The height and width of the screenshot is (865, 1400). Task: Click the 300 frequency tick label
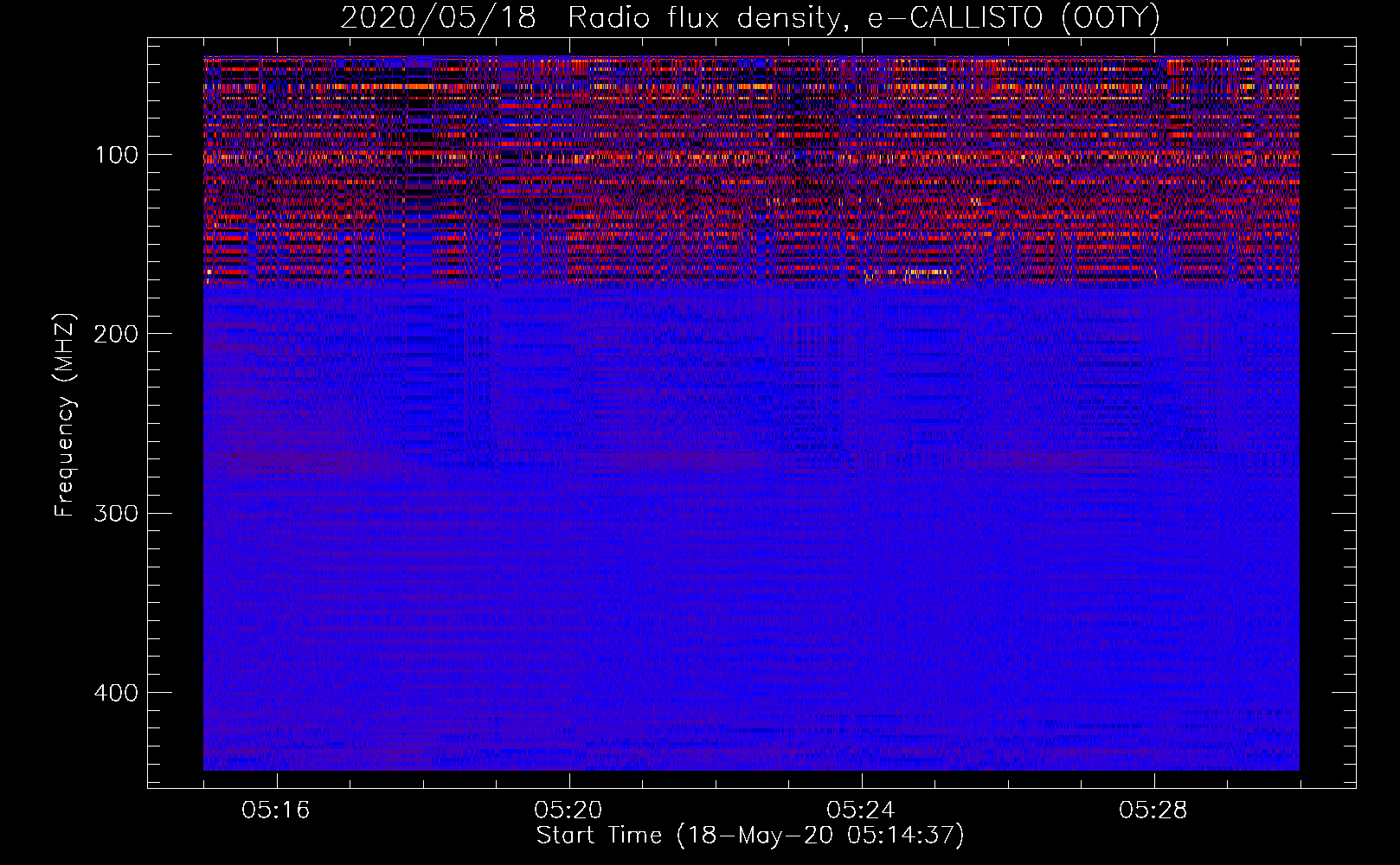pos(116,513)
